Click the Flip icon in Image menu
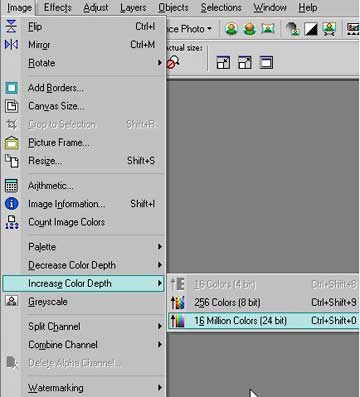This screenshot has height=397, width=360. (11, 26)
